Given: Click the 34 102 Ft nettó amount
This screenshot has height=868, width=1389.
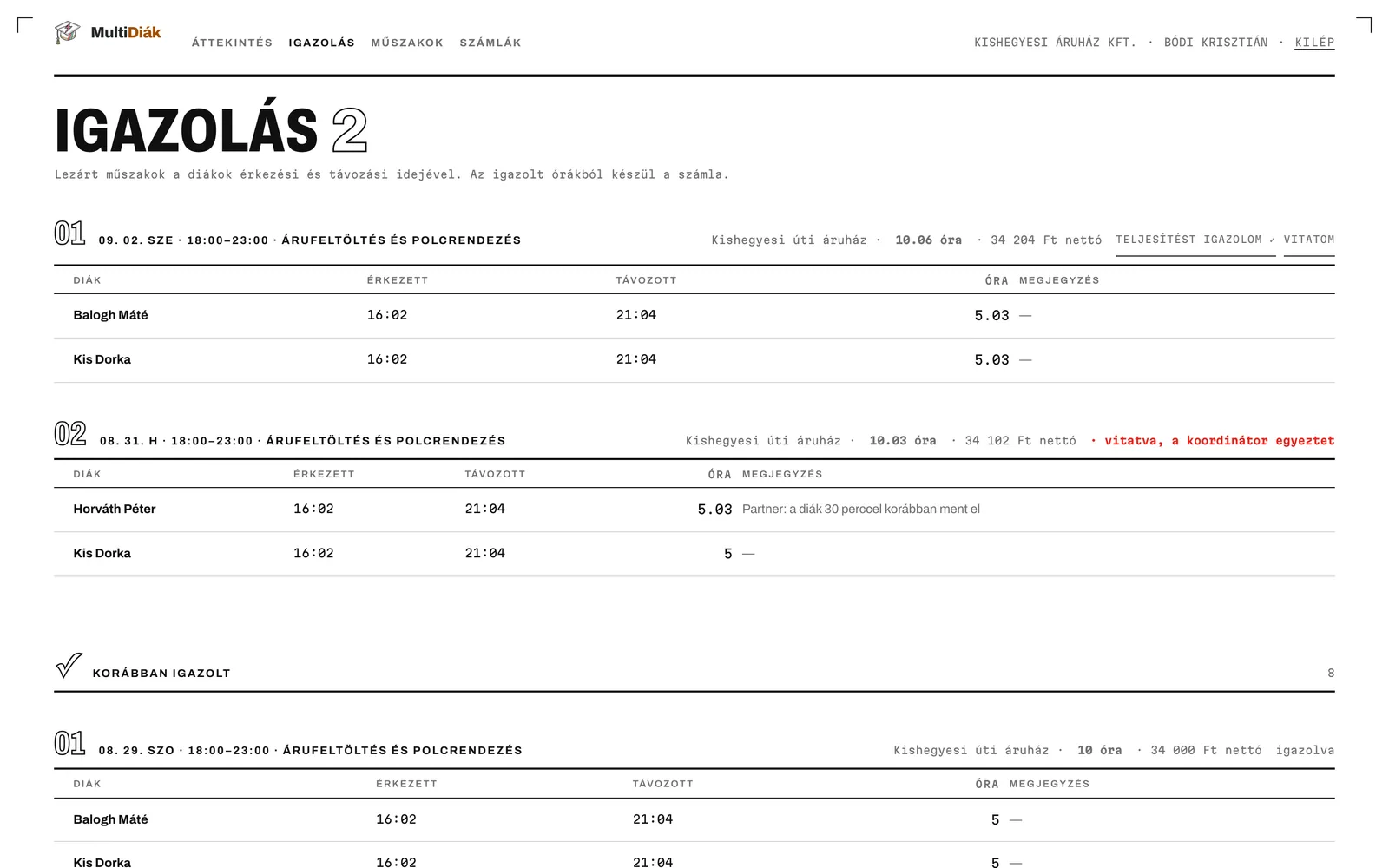Looking at the screenshot, I should [1020, 441].
